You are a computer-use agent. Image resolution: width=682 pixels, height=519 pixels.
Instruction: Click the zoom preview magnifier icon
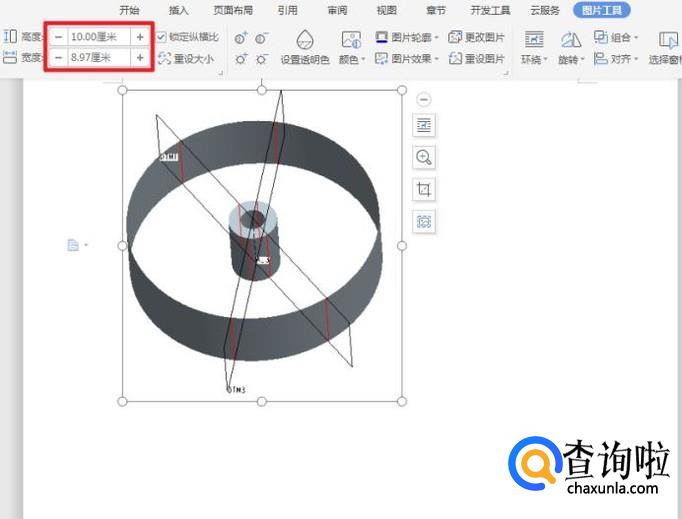pyautogui.click(x=424, y=157)
